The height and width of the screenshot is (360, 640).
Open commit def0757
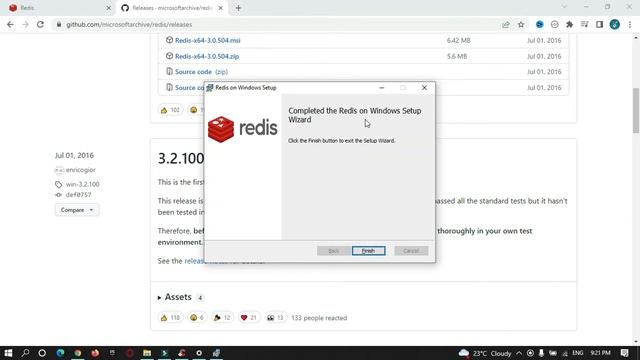(x=78, y=195)
